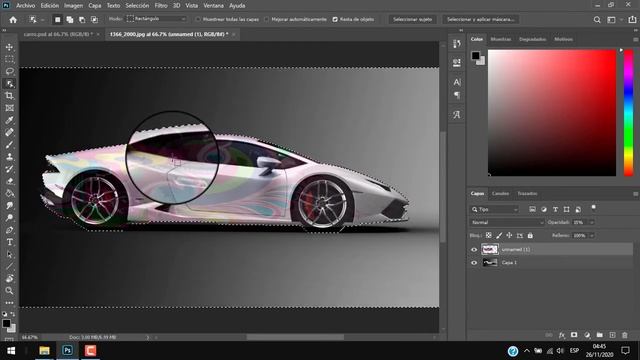Toggle lock image pixels brush icon
Screen dimensions: 640x360
coord(499,236)
